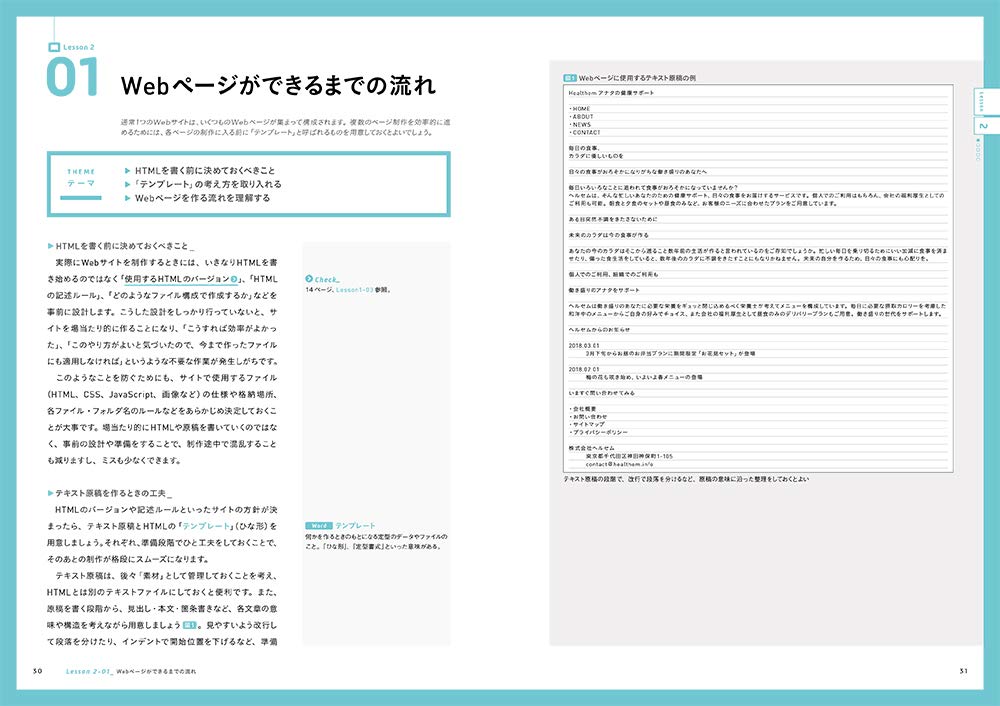
Task: Click the Check_ arrow icon
Action: coord(309,279)
